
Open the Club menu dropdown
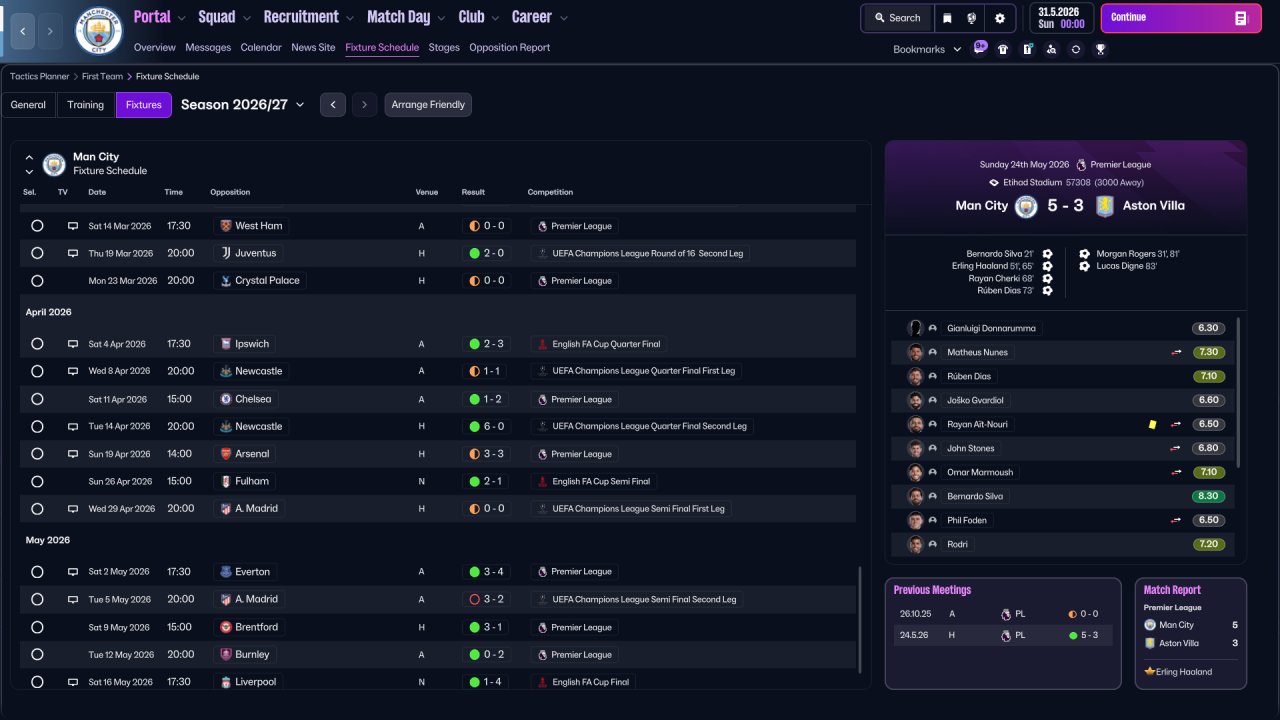click(479, 17)
